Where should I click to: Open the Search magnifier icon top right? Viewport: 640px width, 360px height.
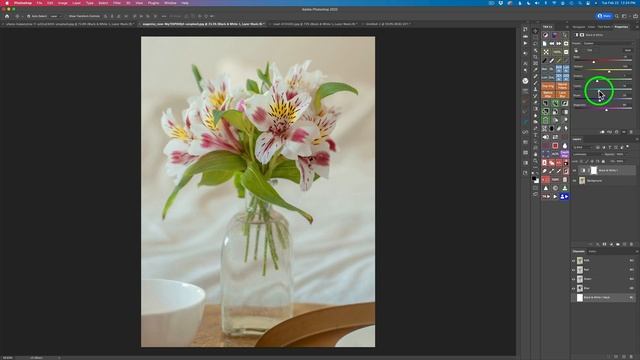tap(617, 16)
